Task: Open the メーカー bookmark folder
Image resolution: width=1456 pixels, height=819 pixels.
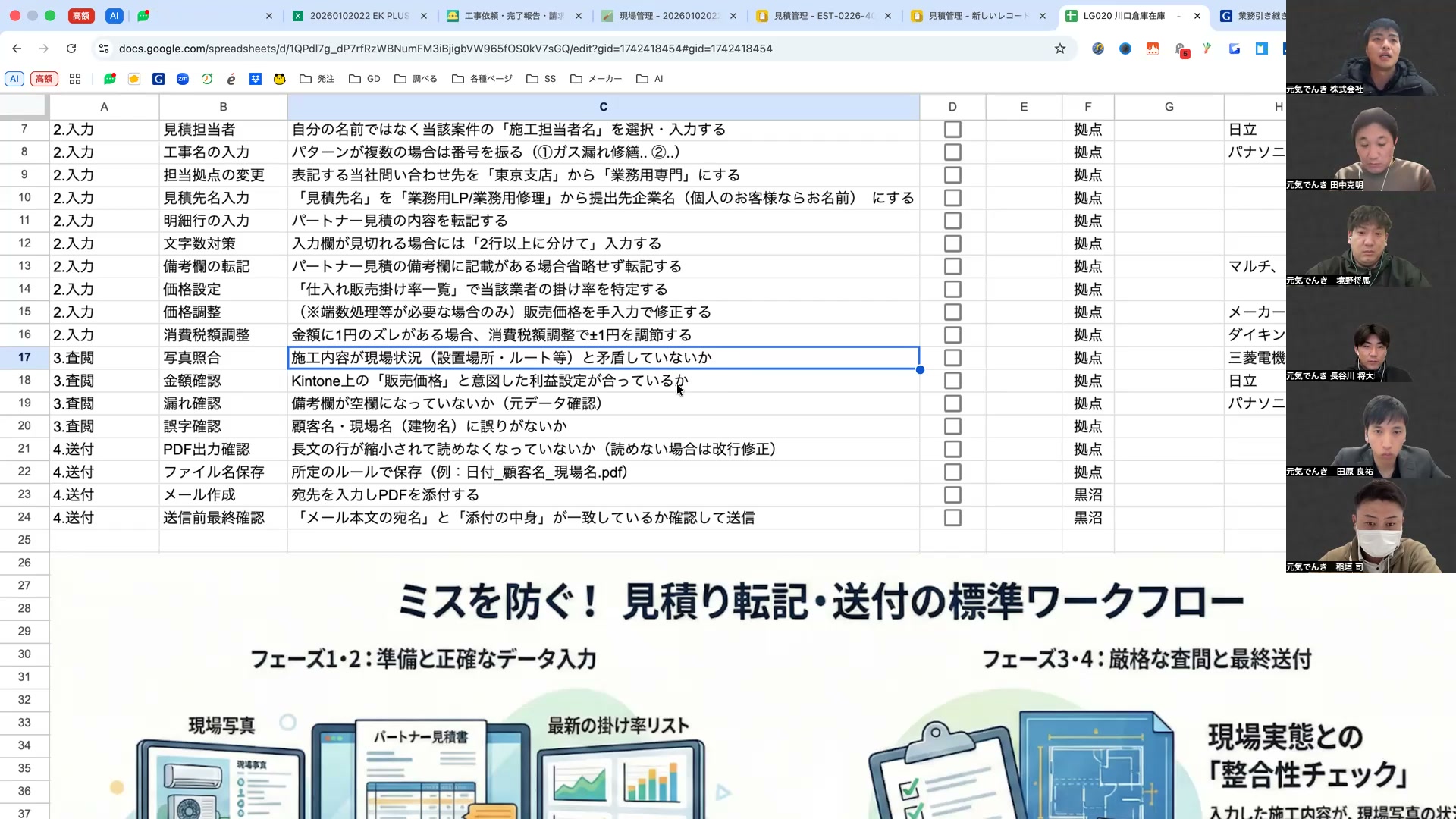Action: coord(596,79)
